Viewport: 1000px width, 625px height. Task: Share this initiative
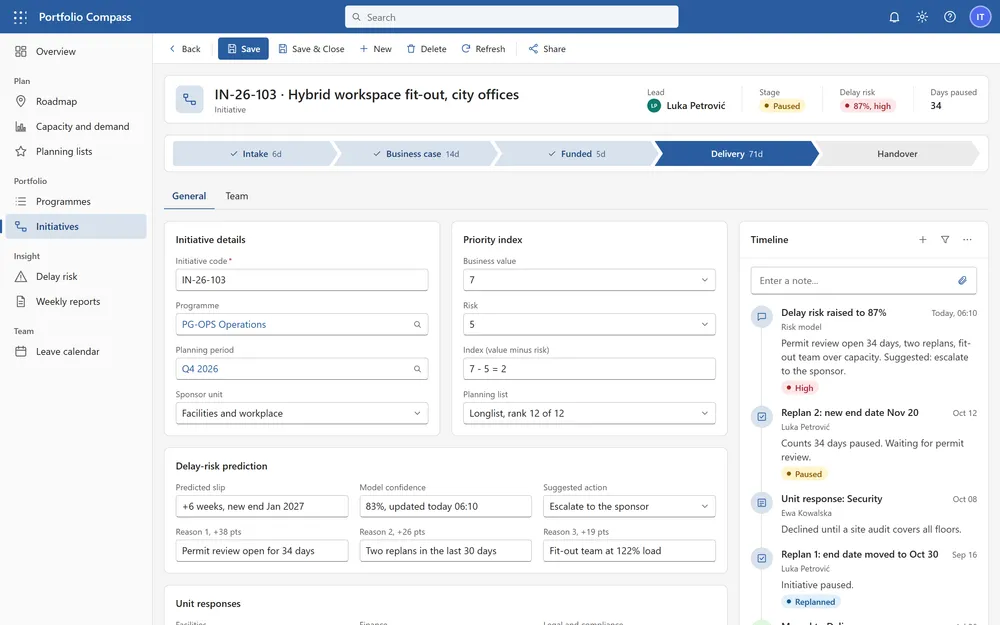tap(547, 49)
